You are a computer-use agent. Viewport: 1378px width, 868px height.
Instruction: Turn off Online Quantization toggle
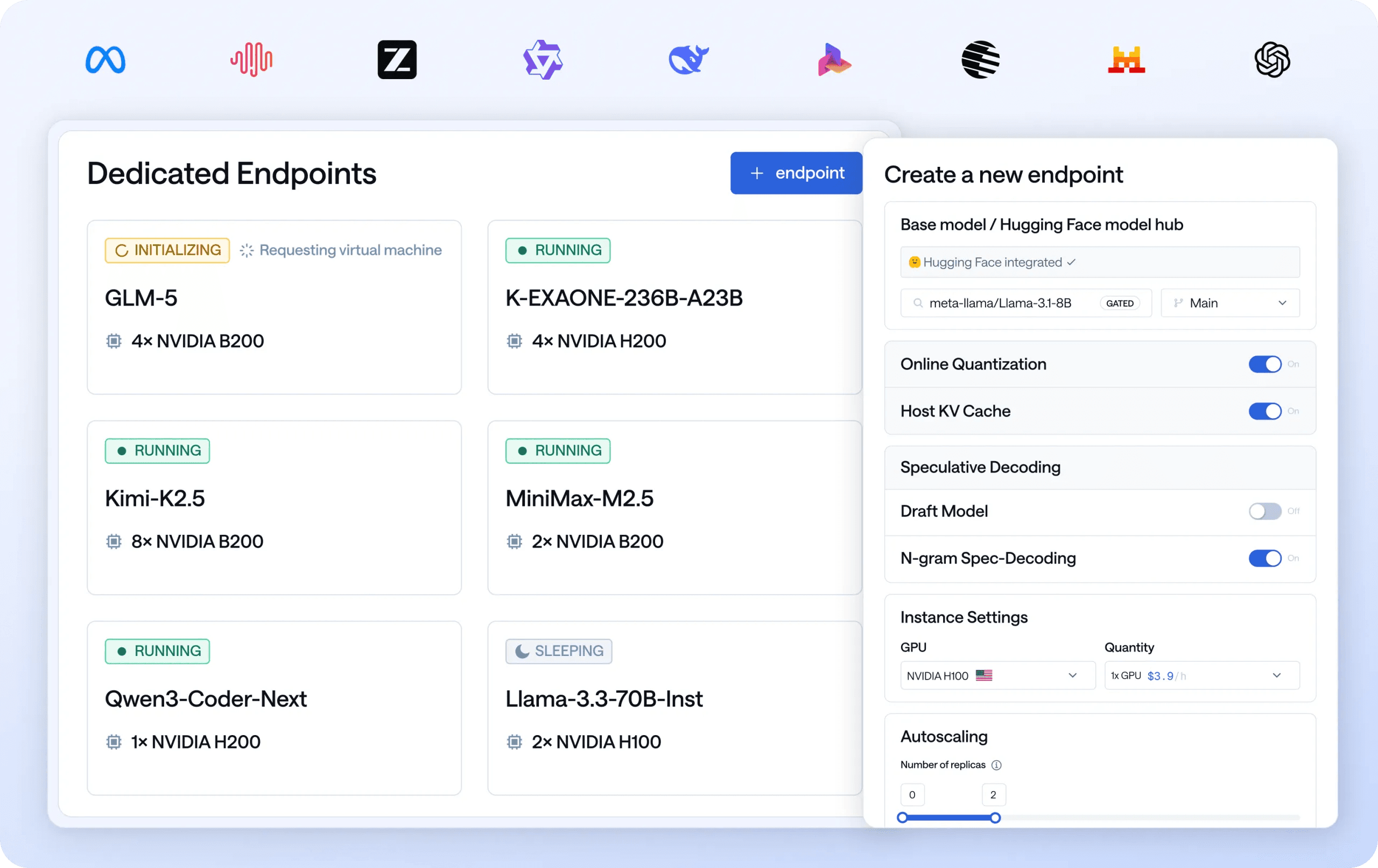point(1265,364)
